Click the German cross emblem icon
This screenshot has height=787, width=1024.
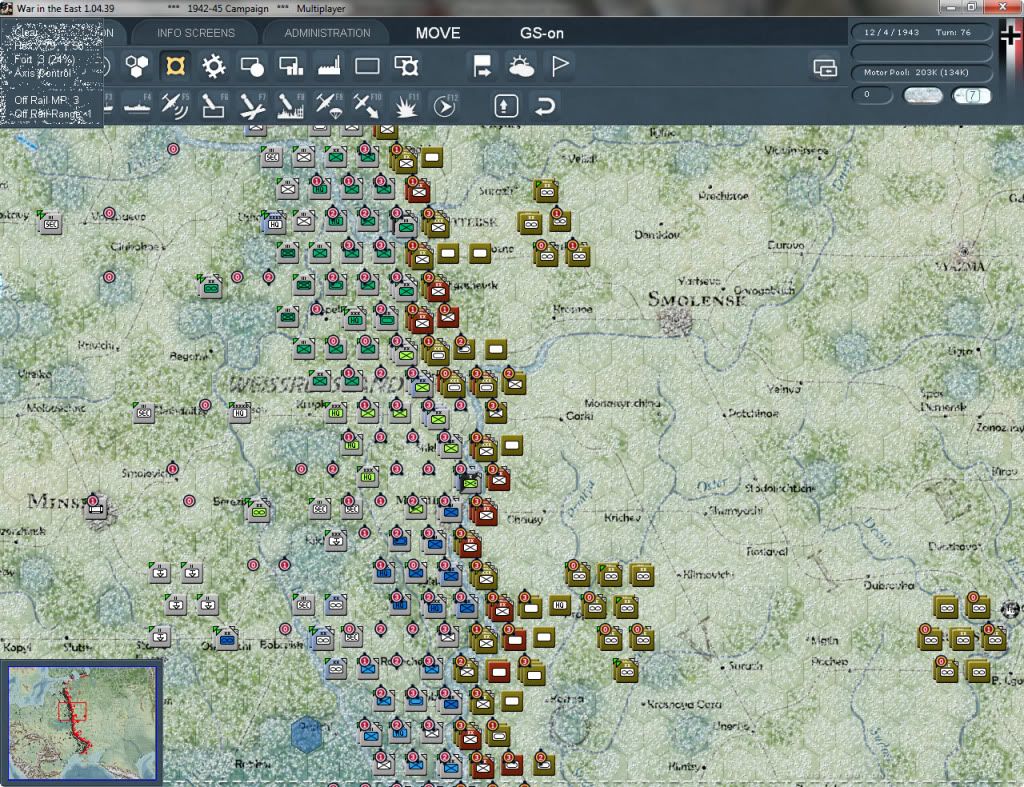click(1010, 36)
